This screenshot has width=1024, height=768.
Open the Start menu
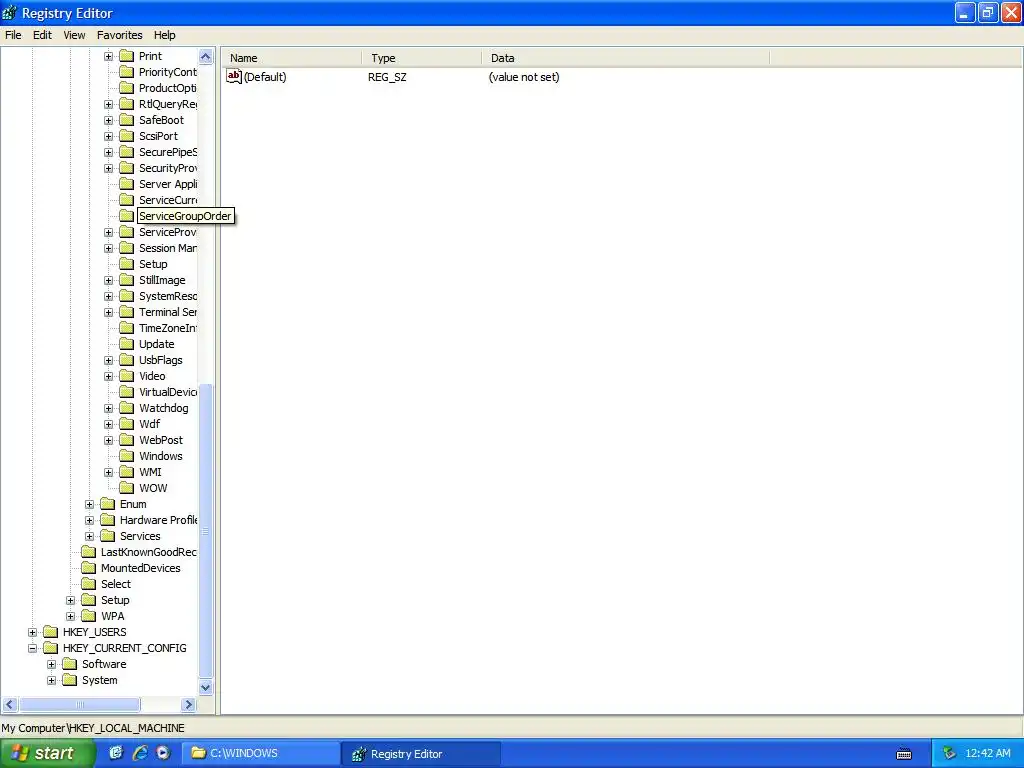(47, 754)
